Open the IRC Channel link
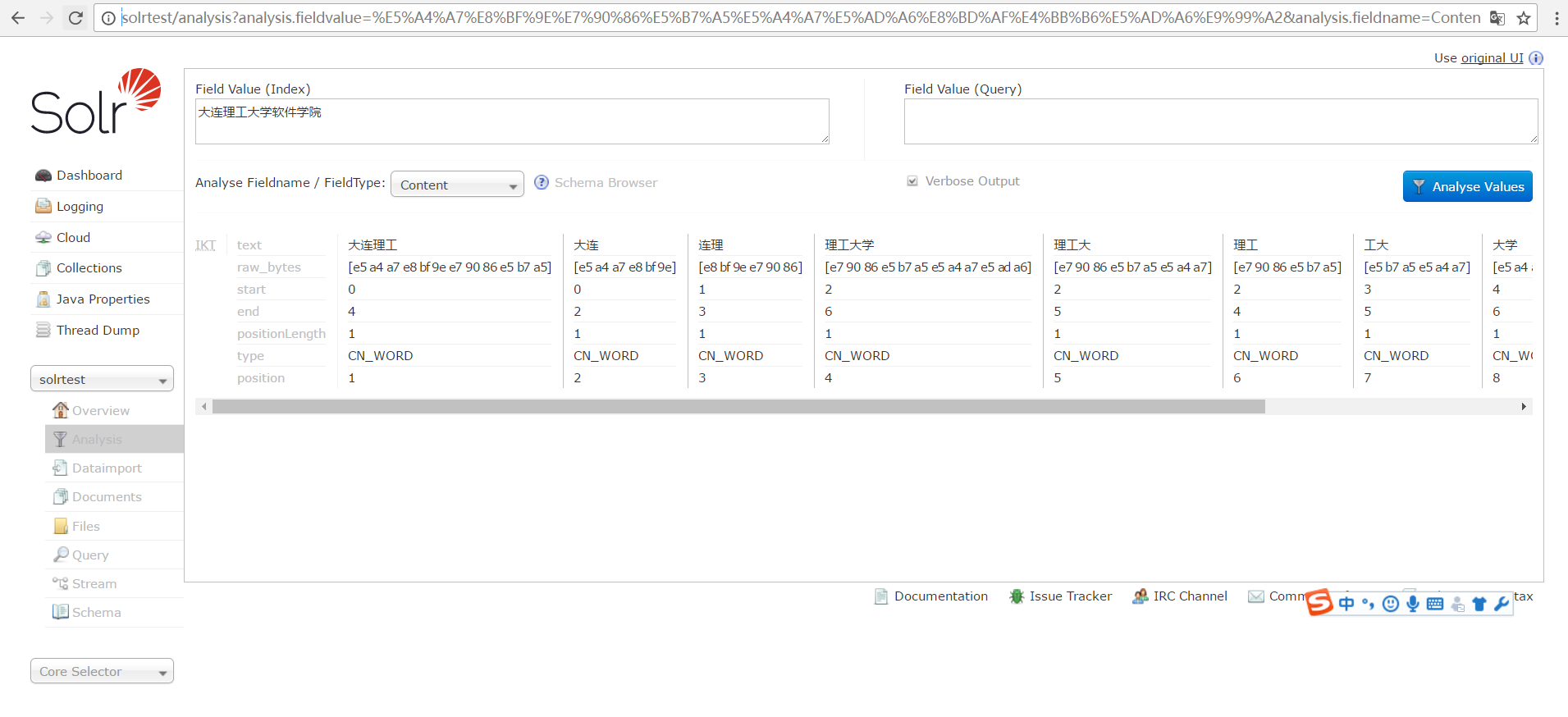1568x717 pixels. click(1190, 596)
